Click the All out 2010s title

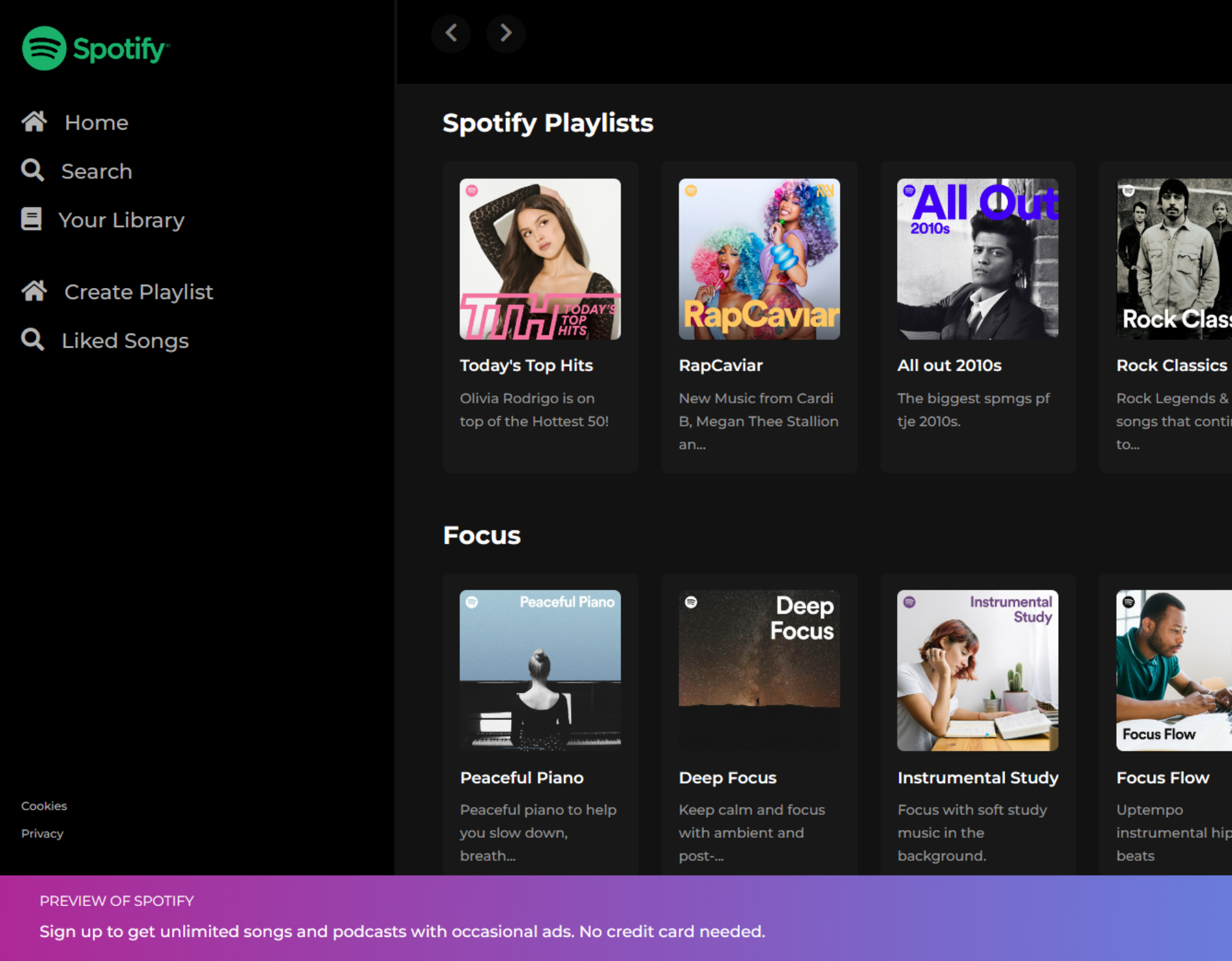[x=949, y=366]
